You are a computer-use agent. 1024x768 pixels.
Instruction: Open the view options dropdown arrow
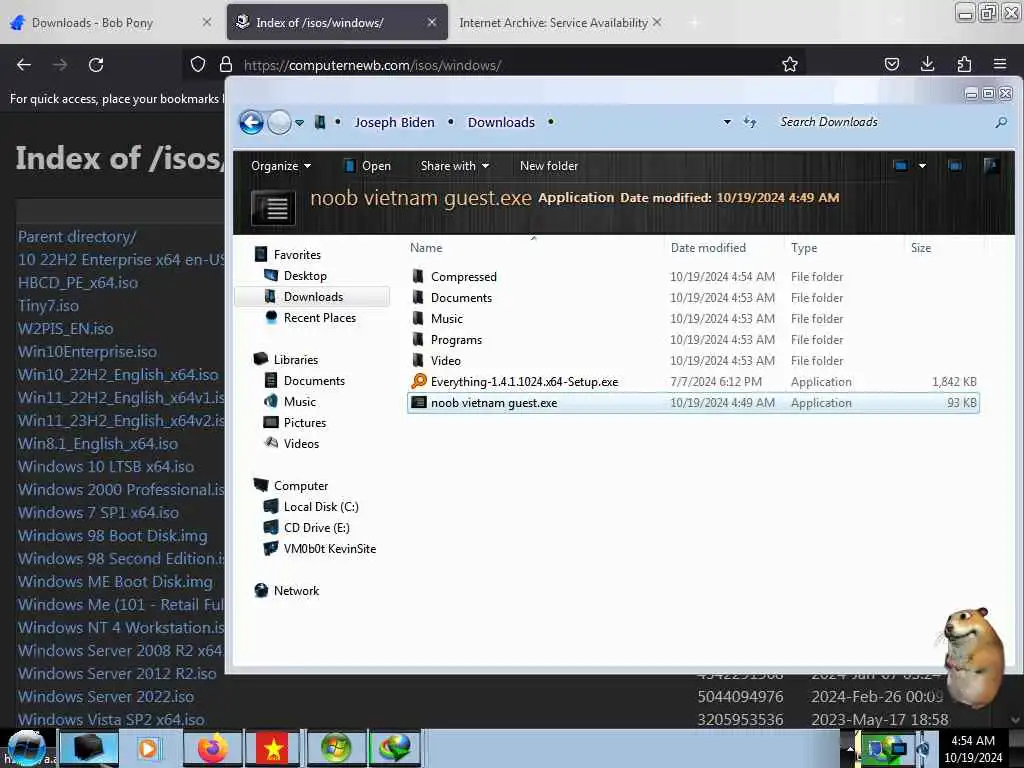coord(922,166)
